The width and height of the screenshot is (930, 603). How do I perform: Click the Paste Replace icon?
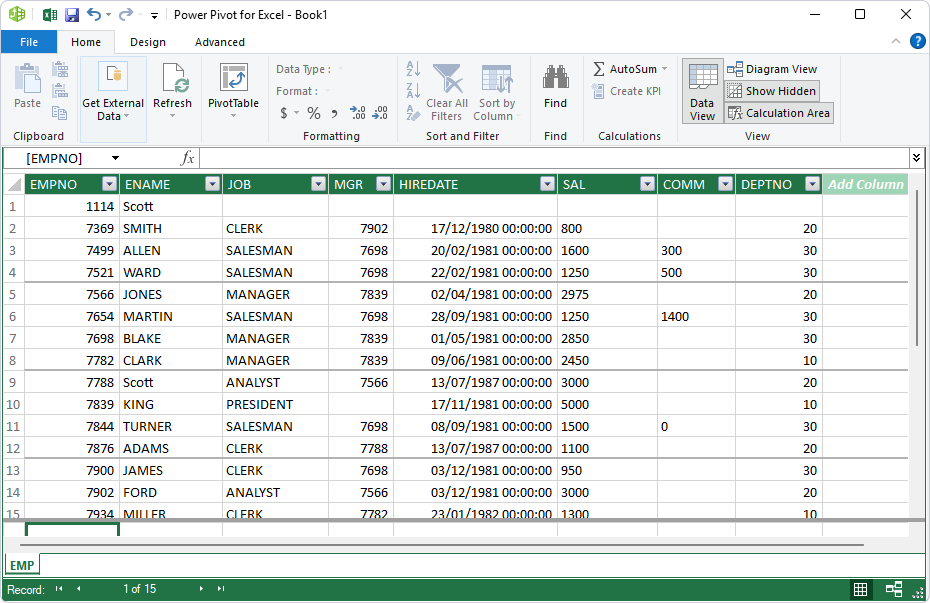point(60,91)
